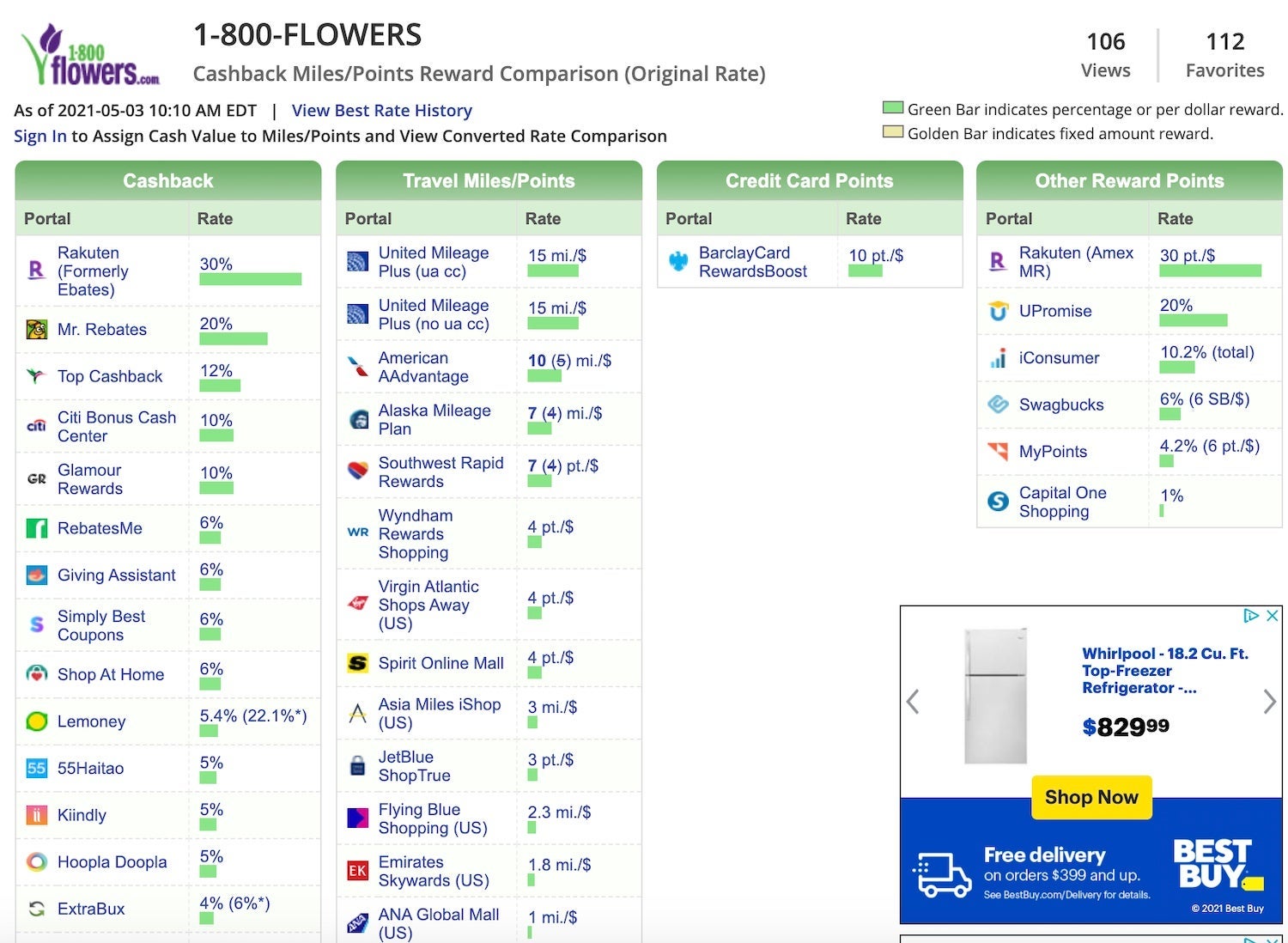Click the United Mileage Plus airline icon

(356, 262)
